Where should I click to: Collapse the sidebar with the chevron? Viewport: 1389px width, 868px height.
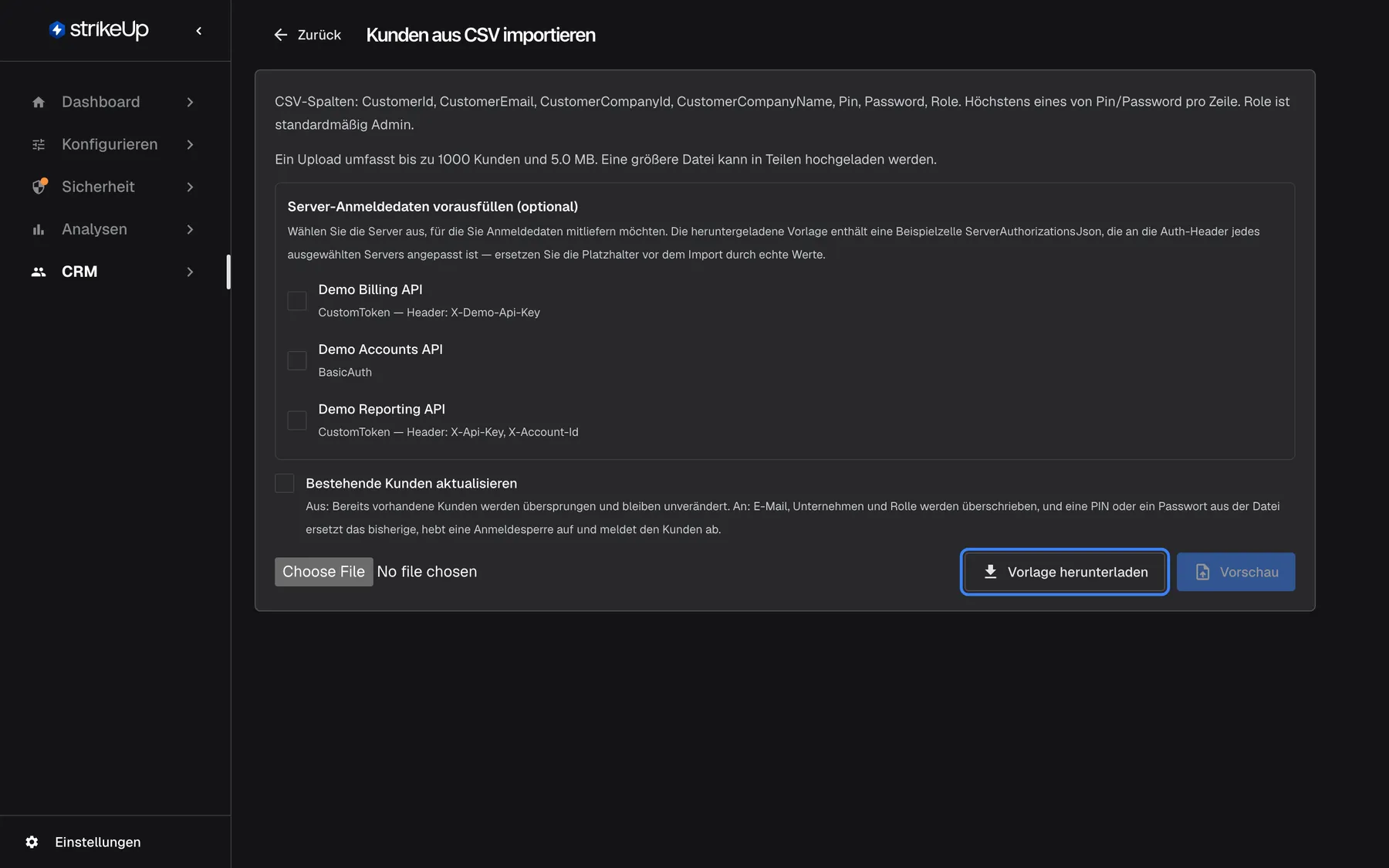pos(199,31)
